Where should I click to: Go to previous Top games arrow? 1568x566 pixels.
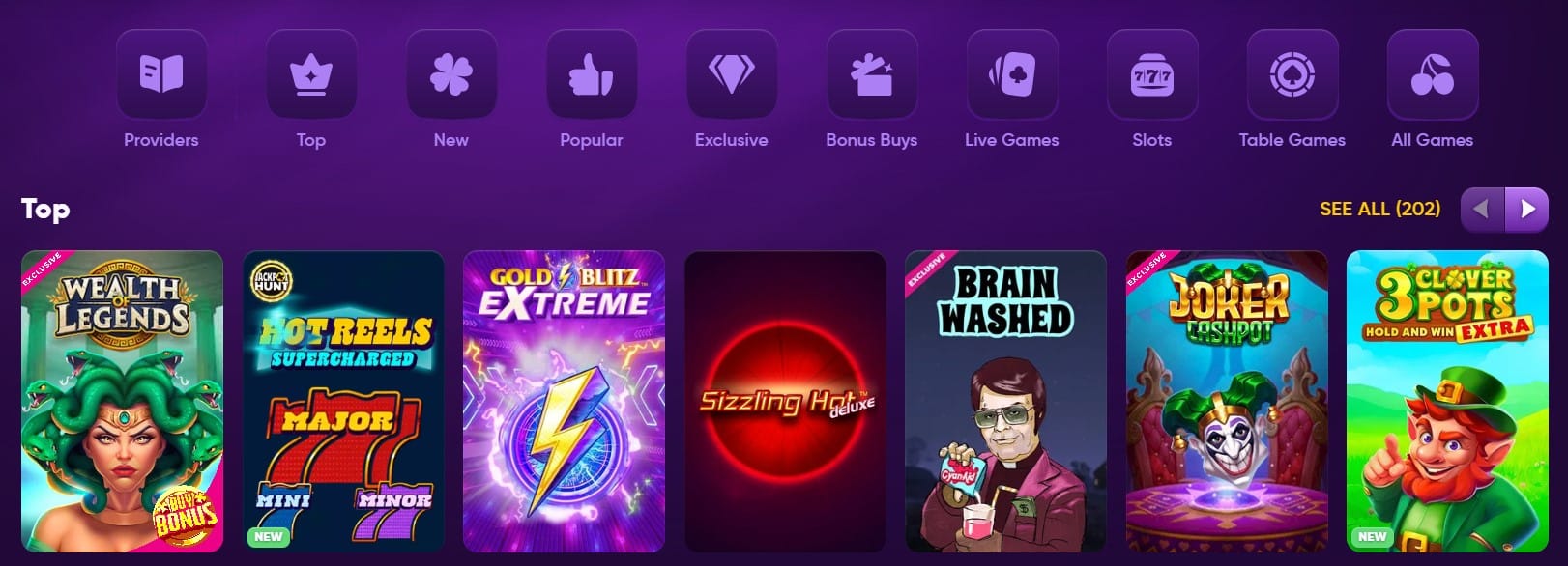[1482, 210]
